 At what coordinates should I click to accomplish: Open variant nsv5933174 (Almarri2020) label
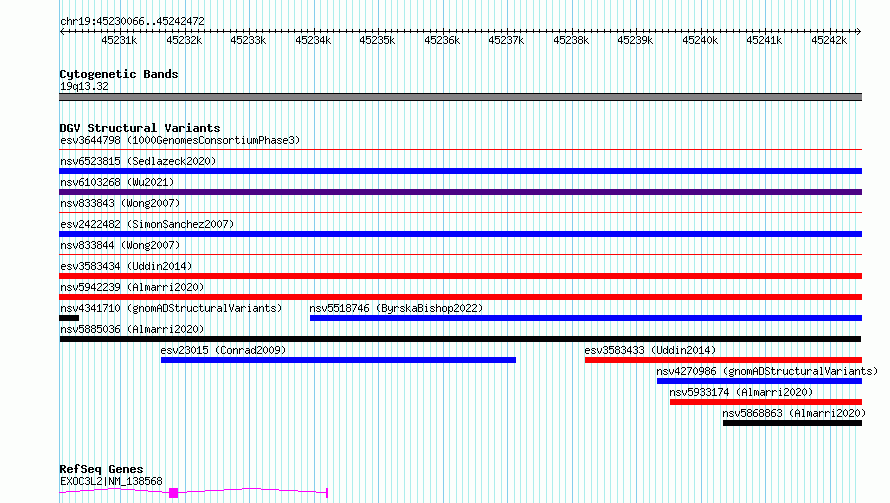741,392
